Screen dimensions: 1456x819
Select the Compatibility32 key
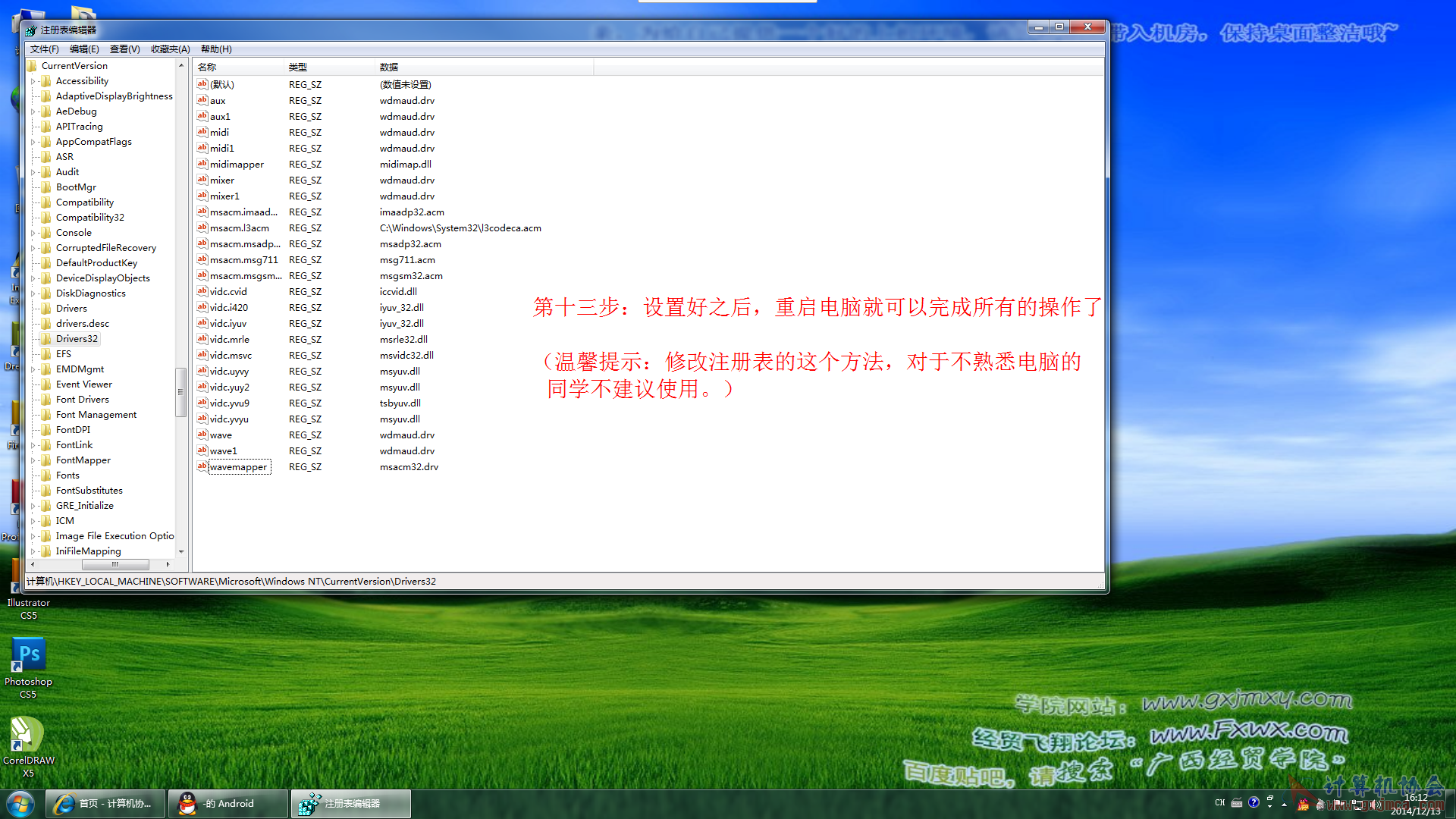89,218
